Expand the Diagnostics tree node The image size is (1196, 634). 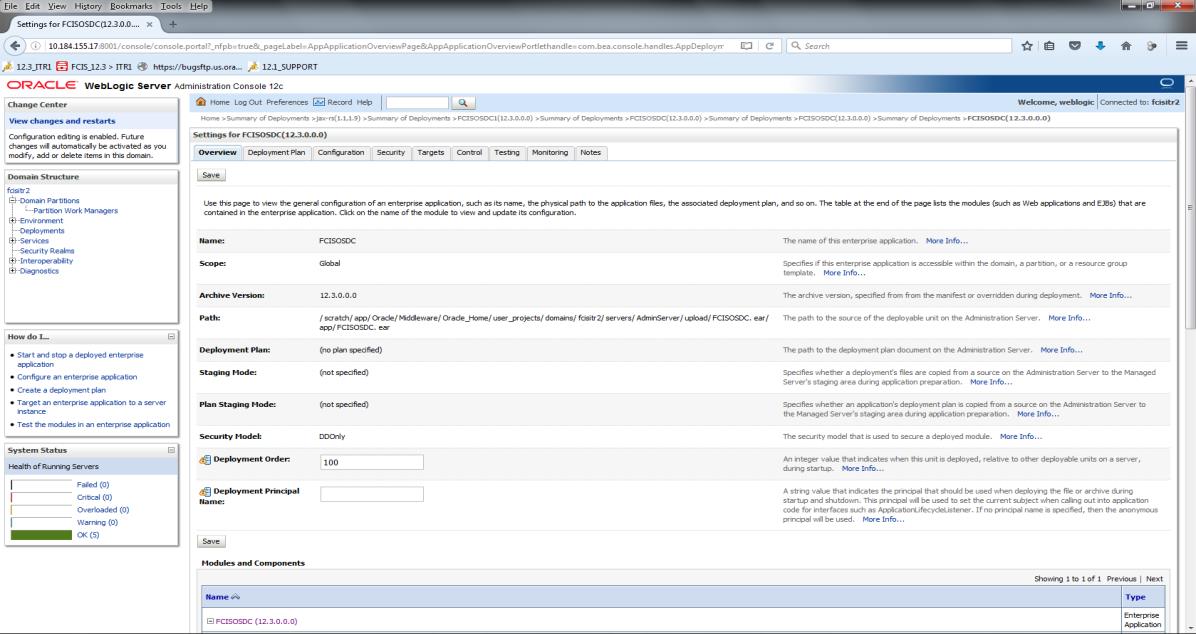tap(12, 271)
